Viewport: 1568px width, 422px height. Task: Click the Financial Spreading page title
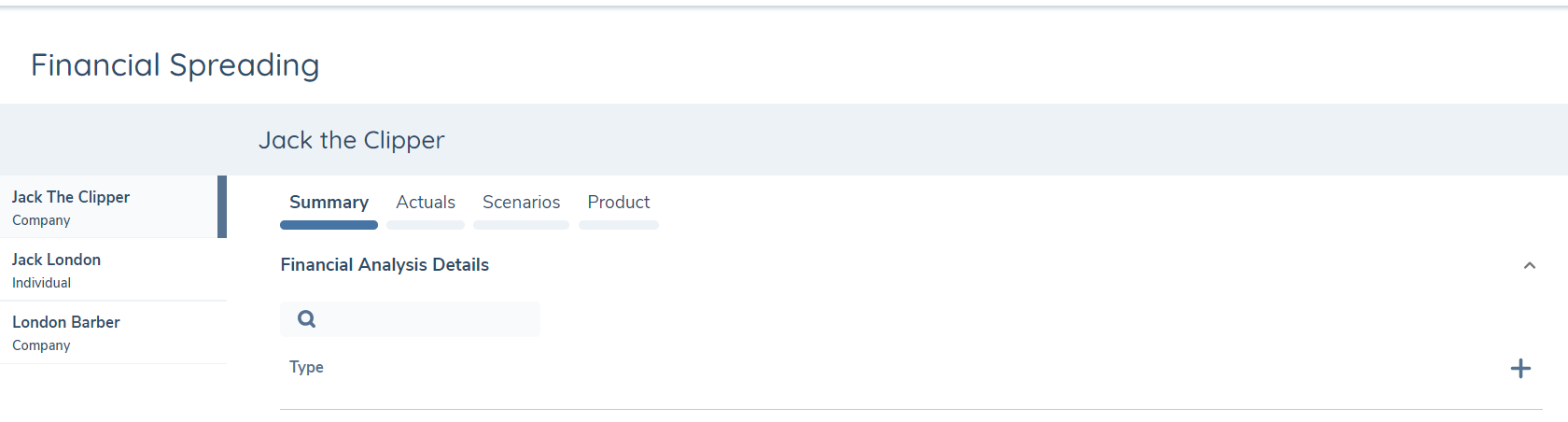tap(175, 65)
